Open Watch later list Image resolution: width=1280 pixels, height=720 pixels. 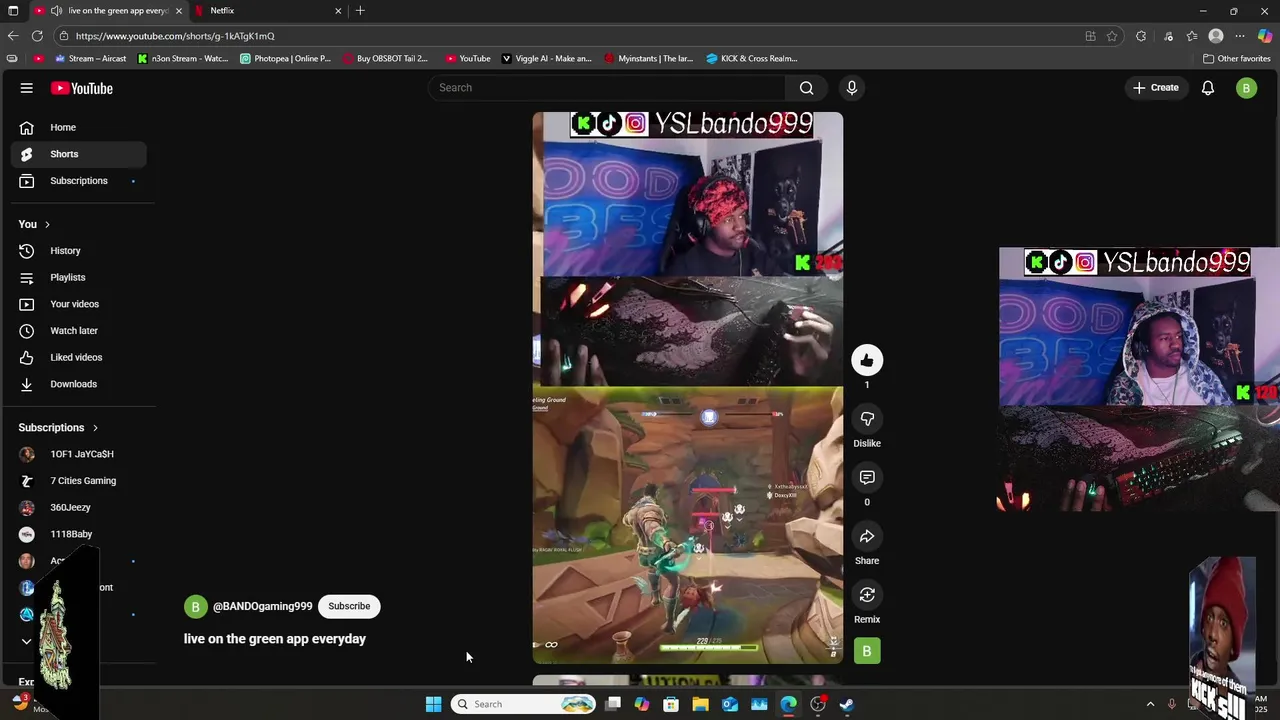79,331
